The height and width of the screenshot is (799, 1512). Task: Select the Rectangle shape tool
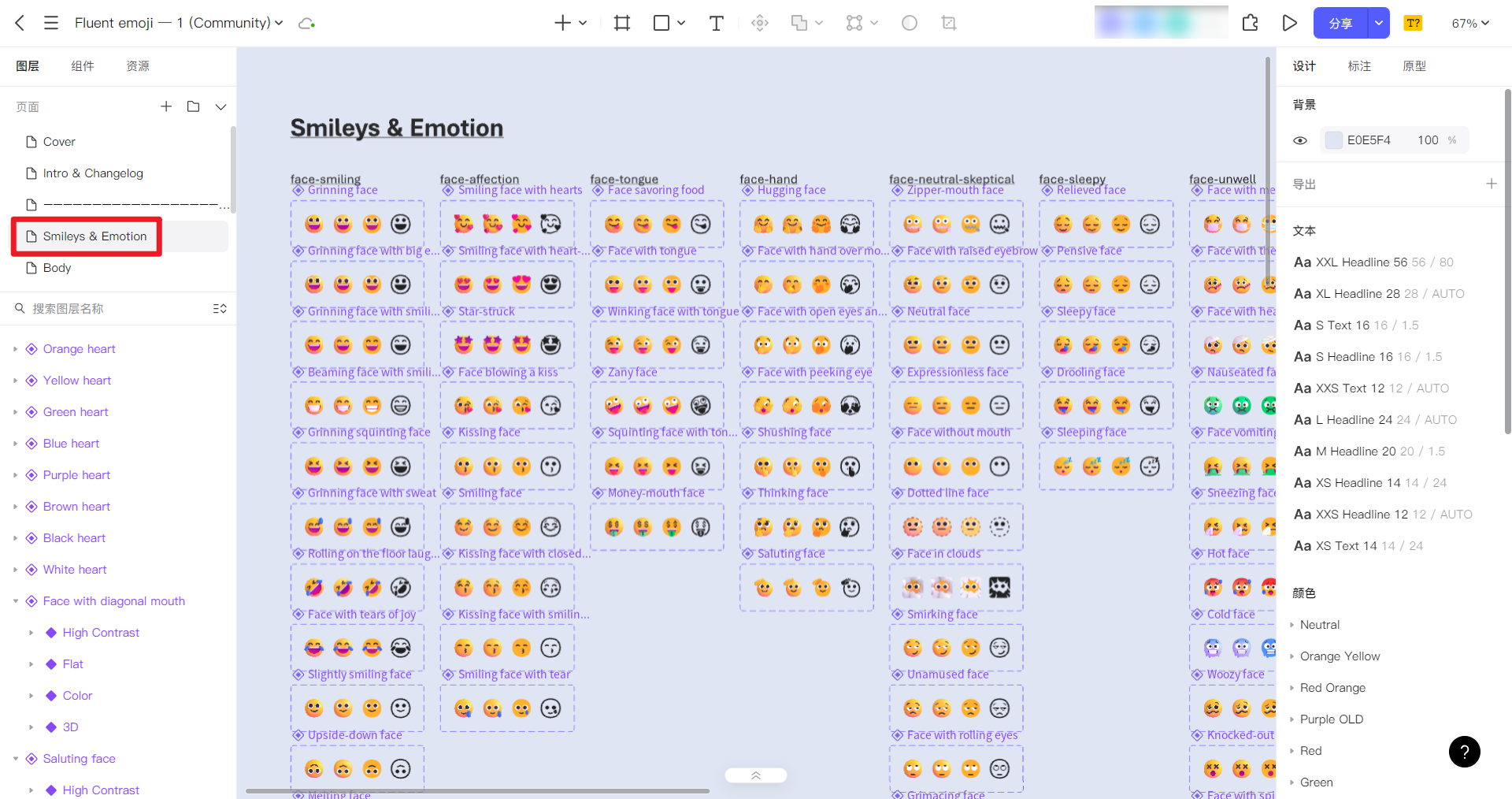pos(660,23)
